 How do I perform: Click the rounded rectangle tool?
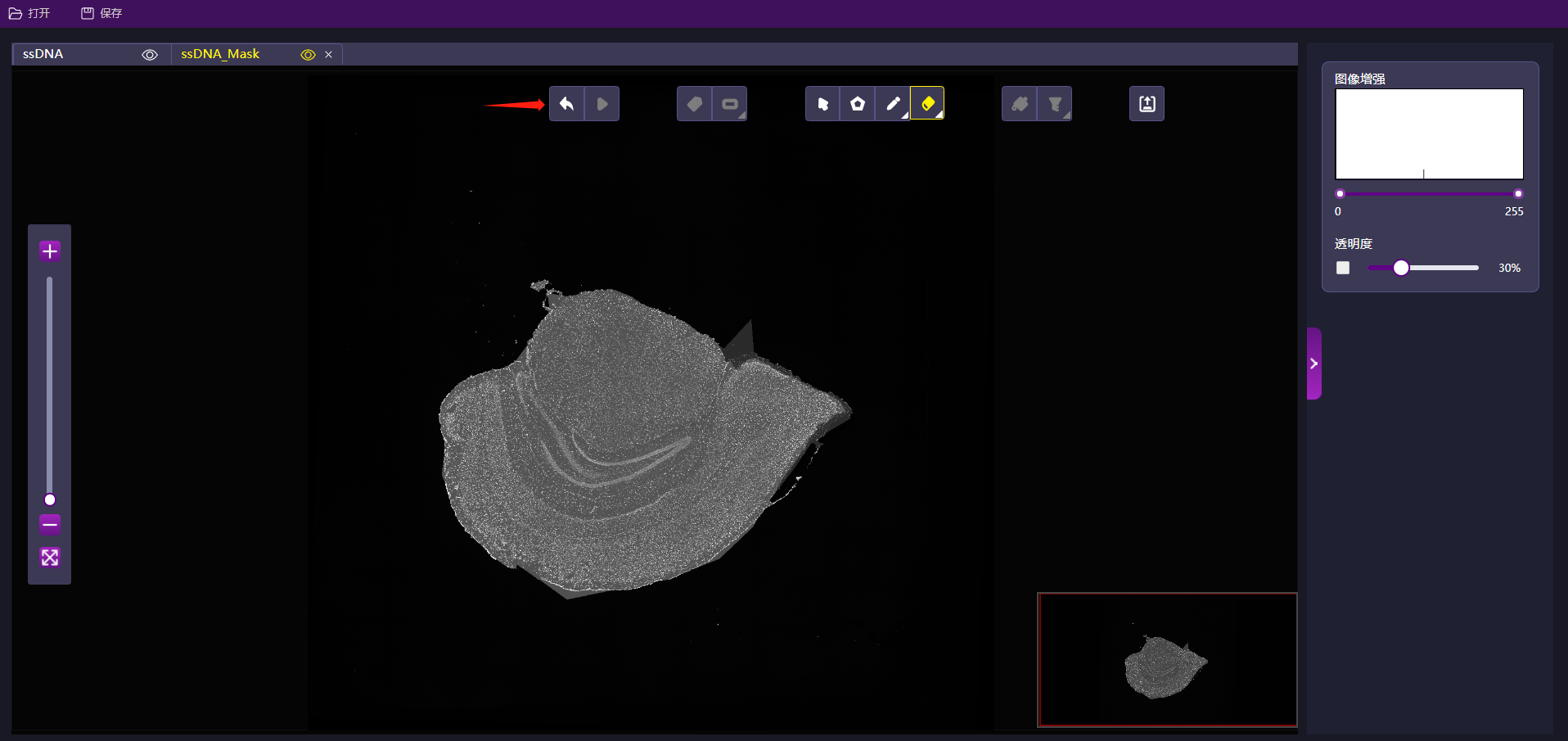pos(729,104)
